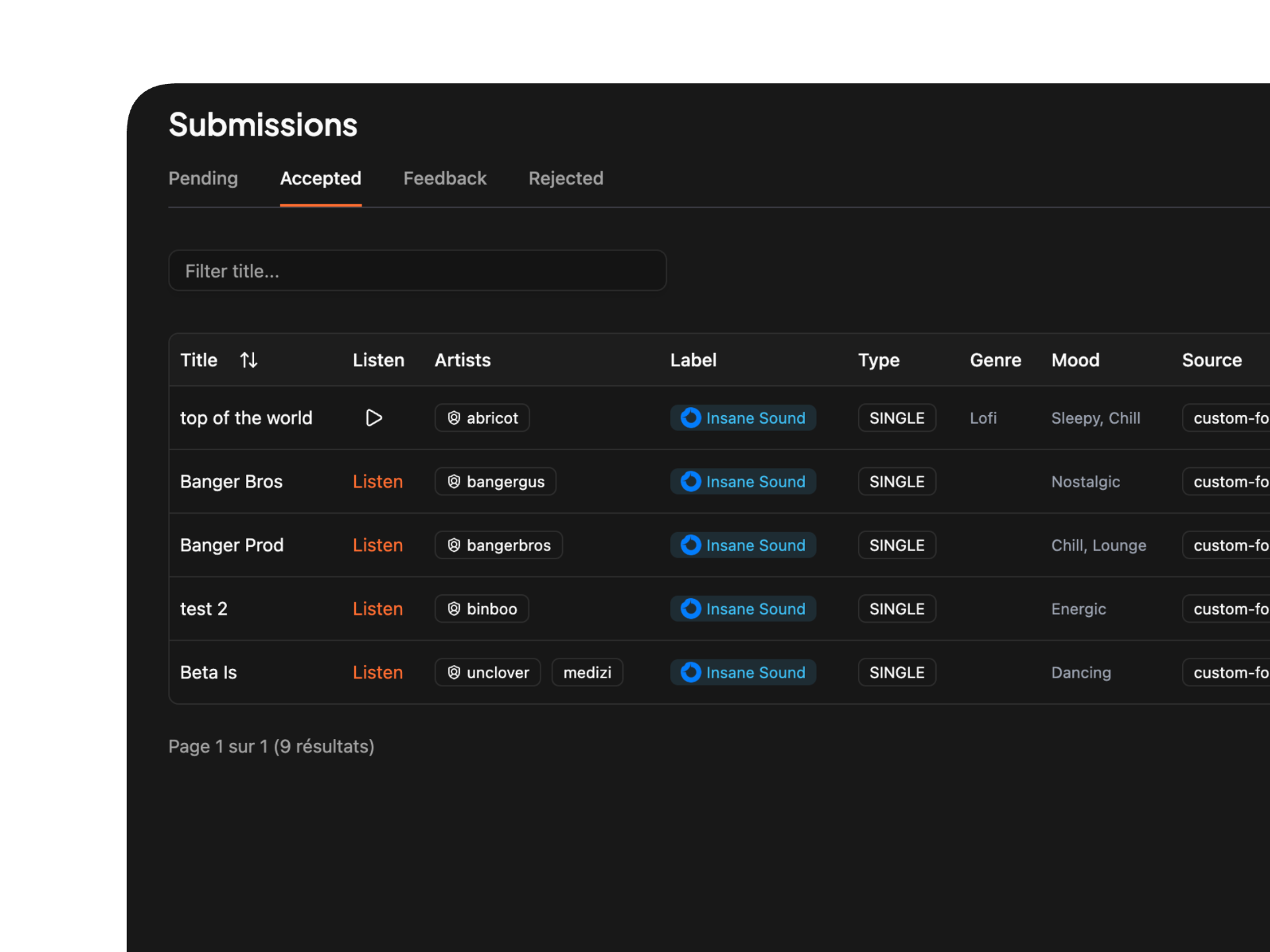Click Insane Sound logo in the Beta Is row
The image size is (1270, 952).
pyautogui.click(x=691, y=672)
